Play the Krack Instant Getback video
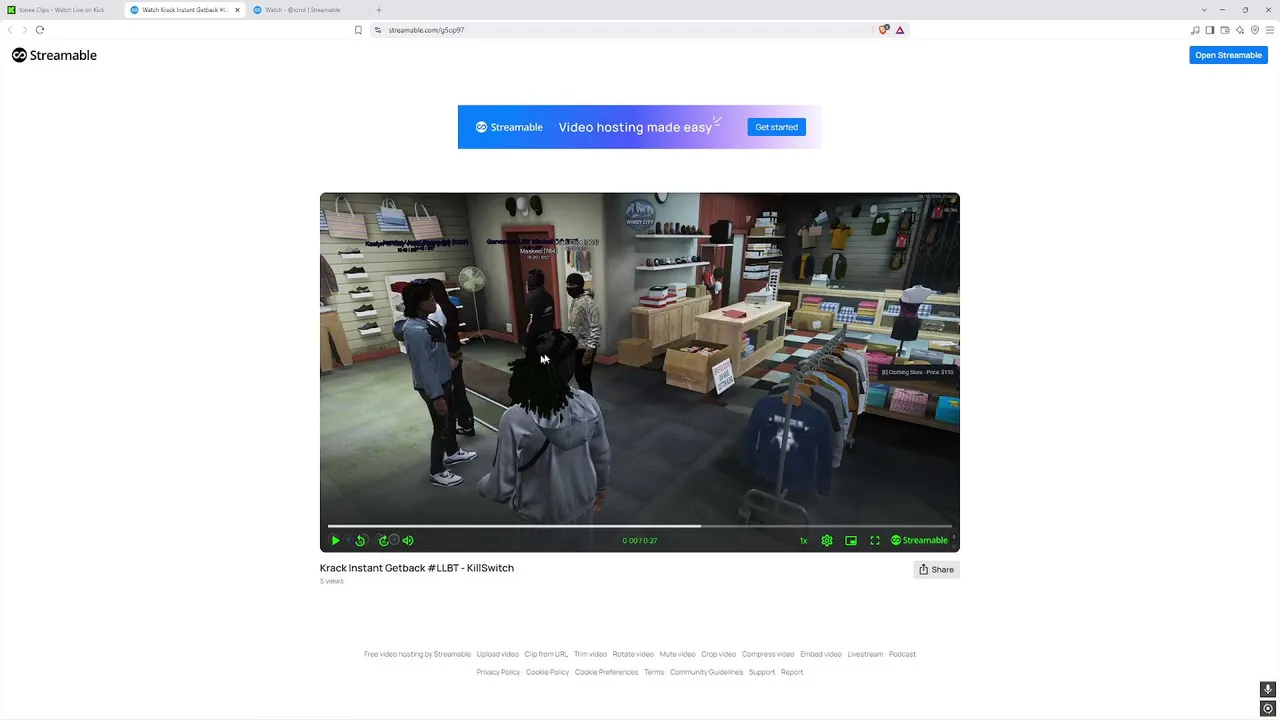The image size is (1280, 720). pos(336,541)
